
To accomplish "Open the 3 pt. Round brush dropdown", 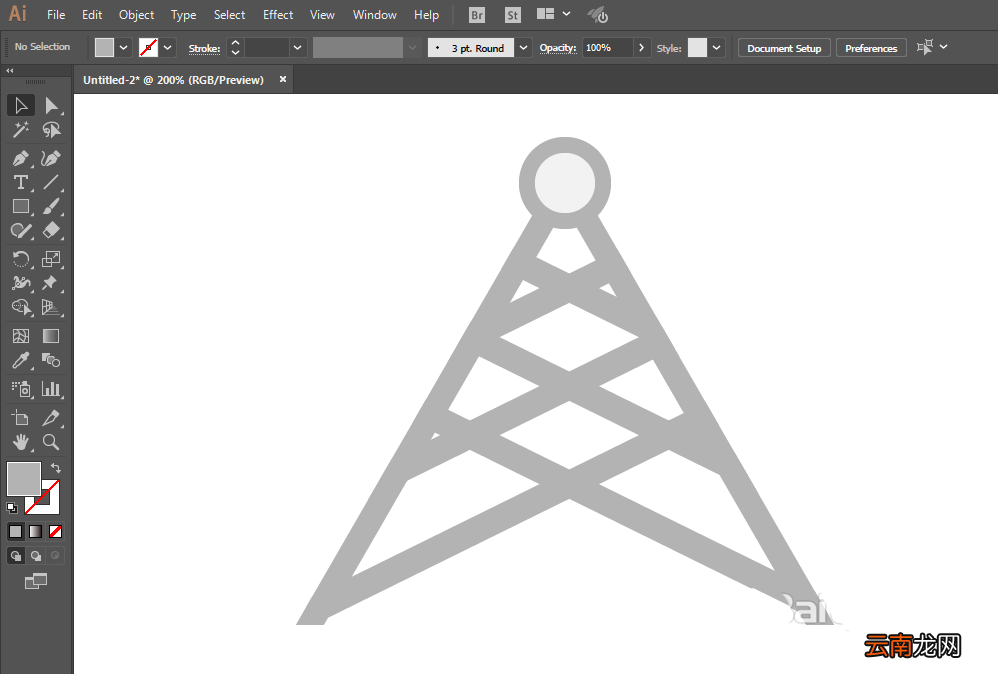I will 523,48.
